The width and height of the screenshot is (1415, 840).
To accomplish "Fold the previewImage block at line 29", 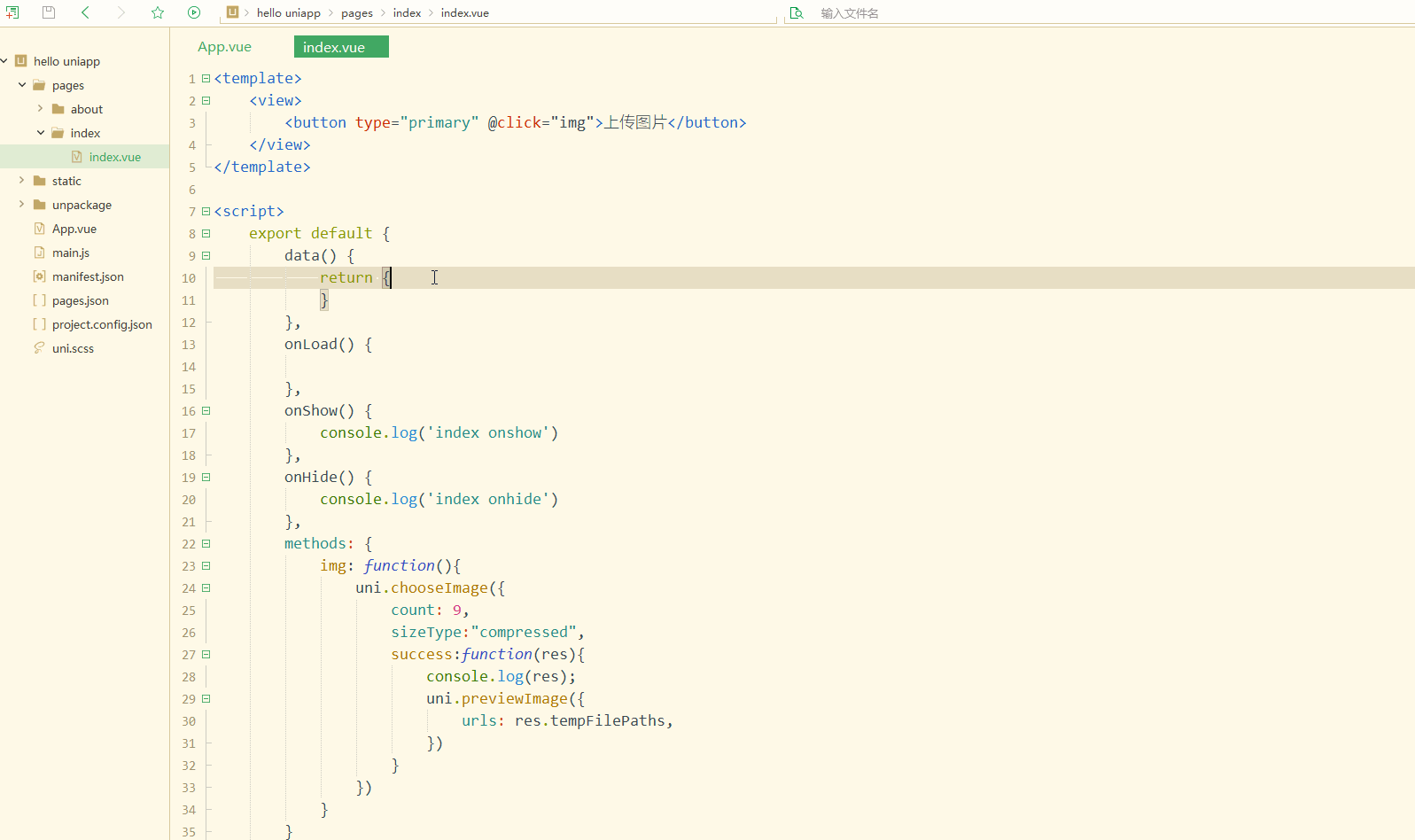I will (x=206, y=698).
